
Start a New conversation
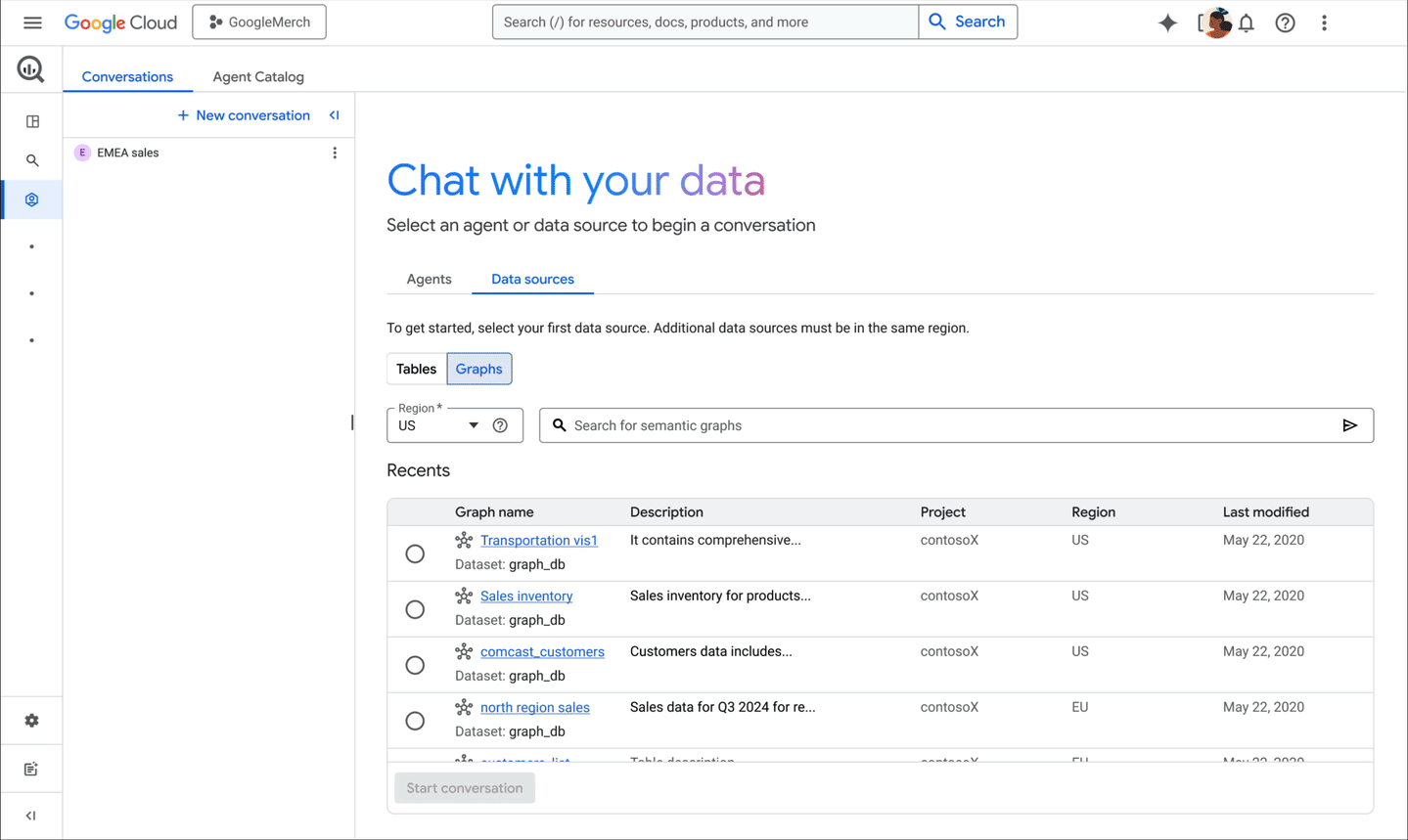(244, 115)
